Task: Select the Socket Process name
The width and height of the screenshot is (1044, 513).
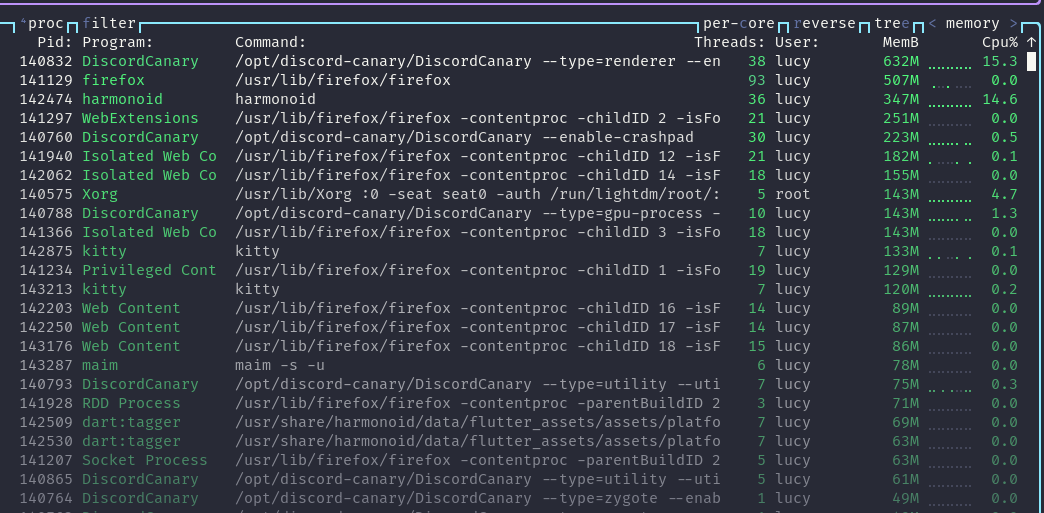Action: (x=144, y=460)
